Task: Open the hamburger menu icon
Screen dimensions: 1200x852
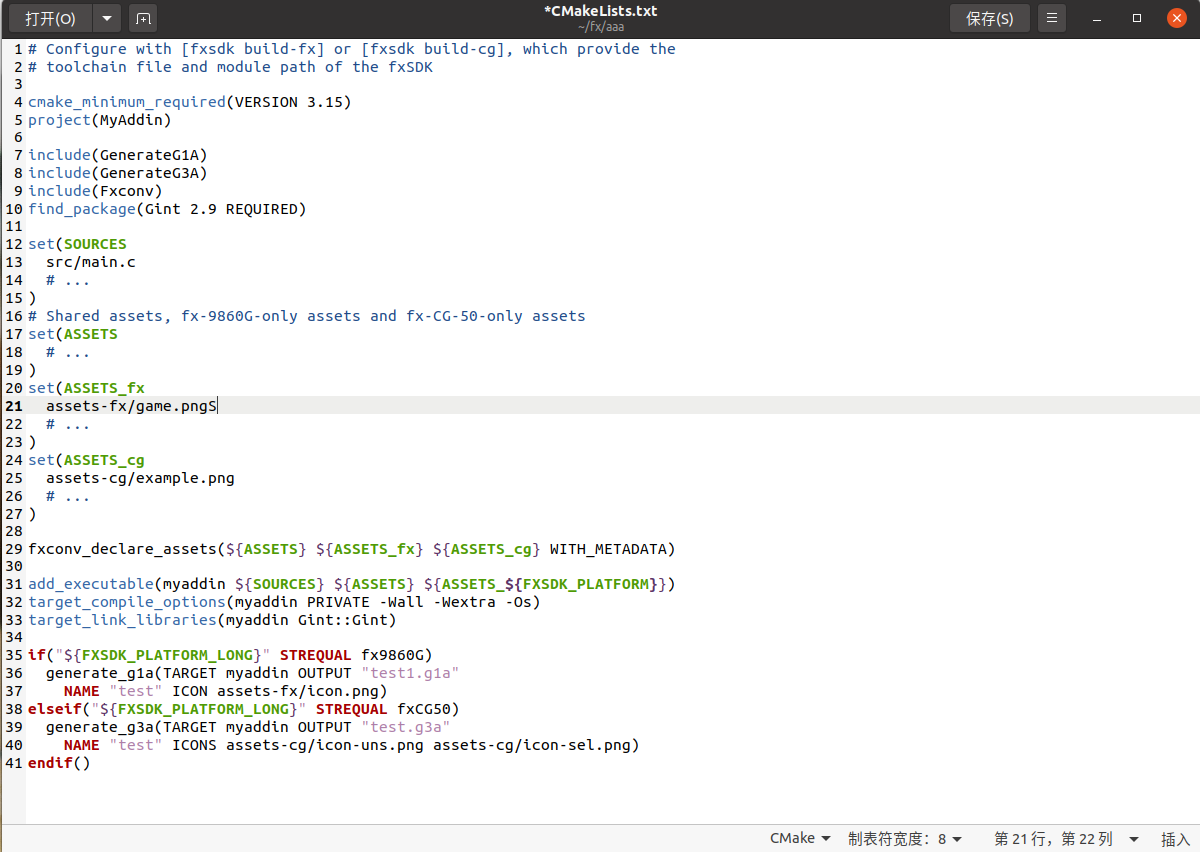Action: coord(1051,18)
